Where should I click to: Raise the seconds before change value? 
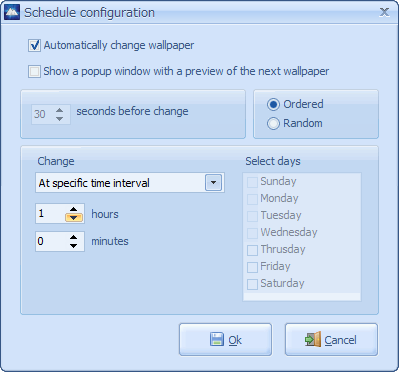(59, 110)
